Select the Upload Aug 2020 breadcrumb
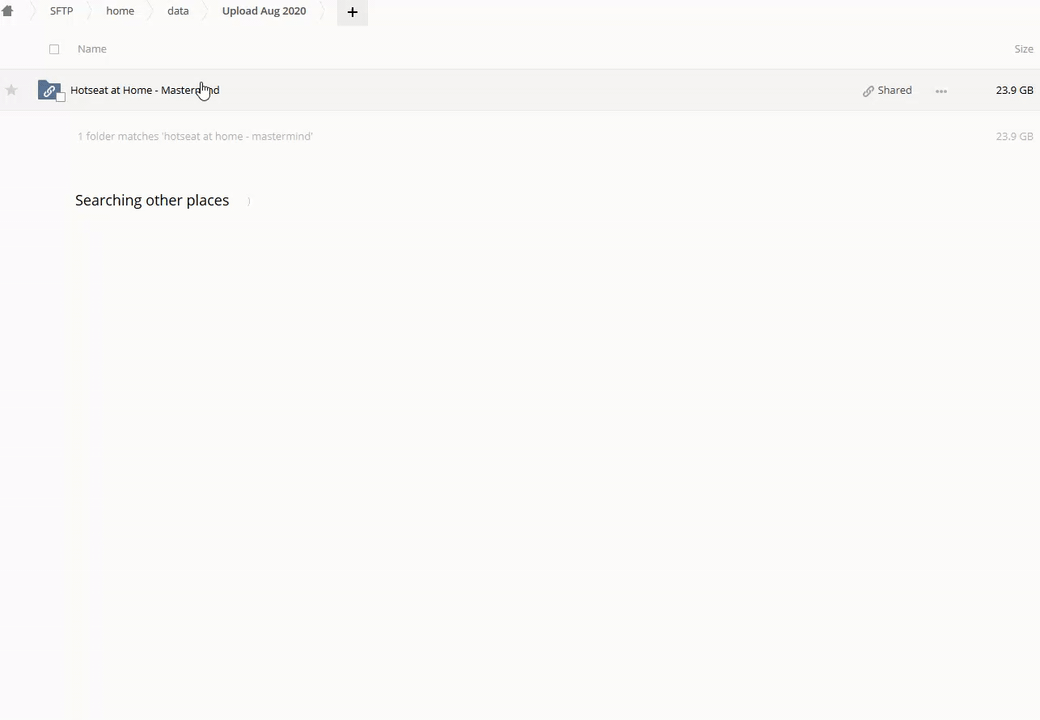The width and height of the screenshot is (1040, 720). click(264, 11)
